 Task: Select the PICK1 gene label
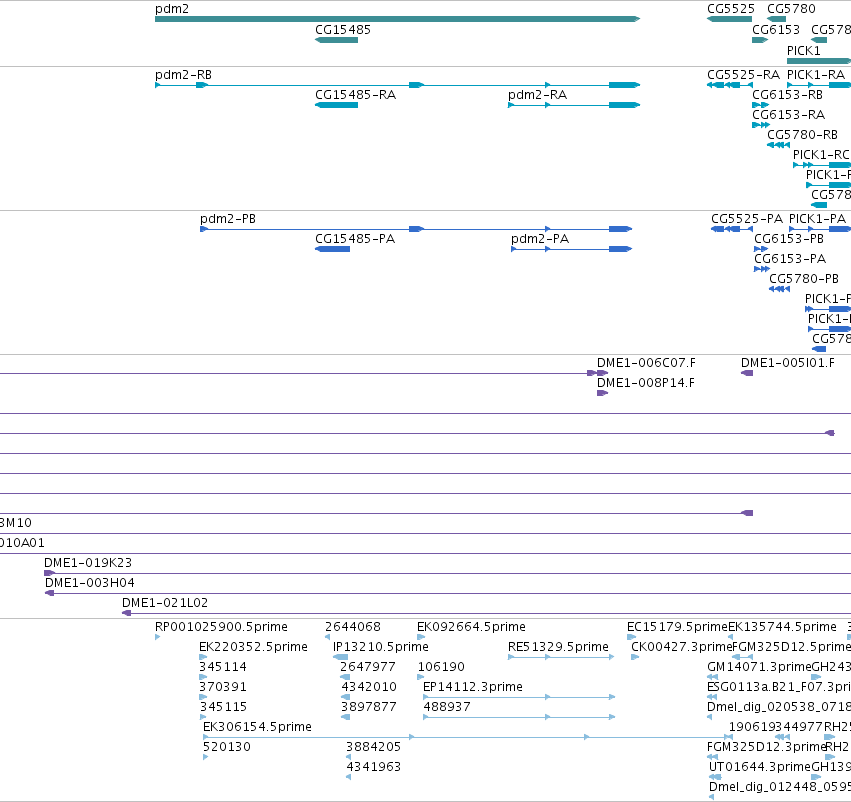coord(804,50)
